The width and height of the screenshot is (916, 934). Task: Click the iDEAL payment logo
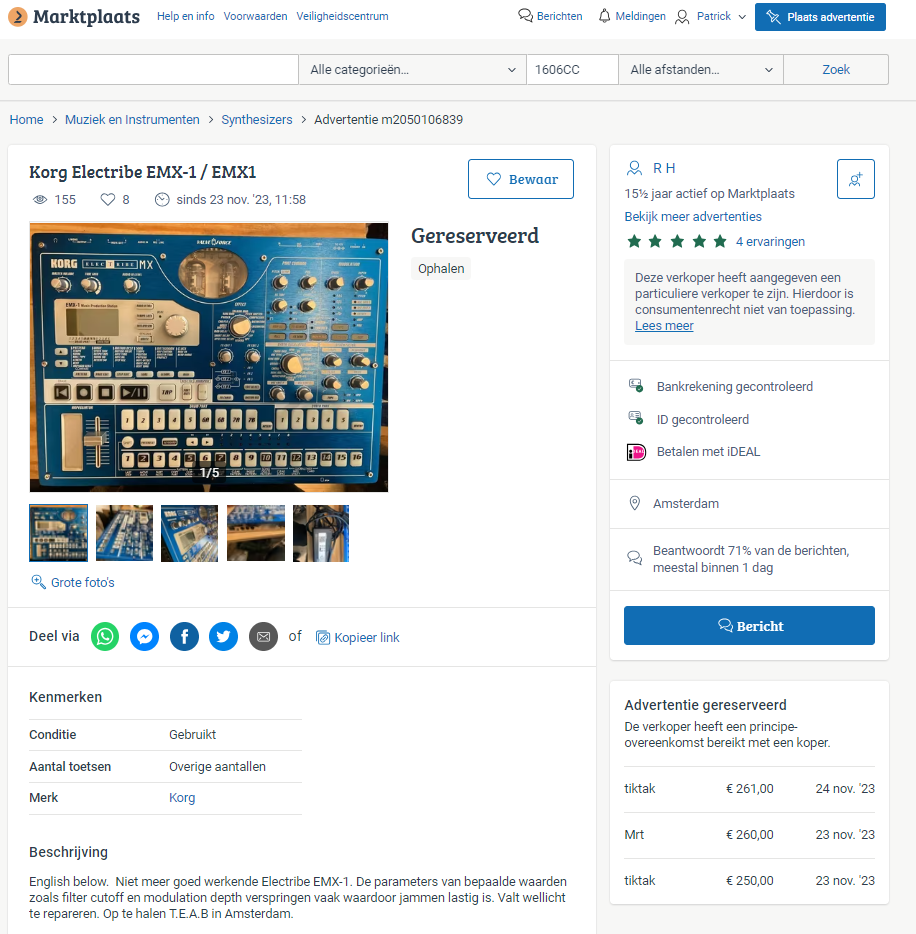(636, 452)
